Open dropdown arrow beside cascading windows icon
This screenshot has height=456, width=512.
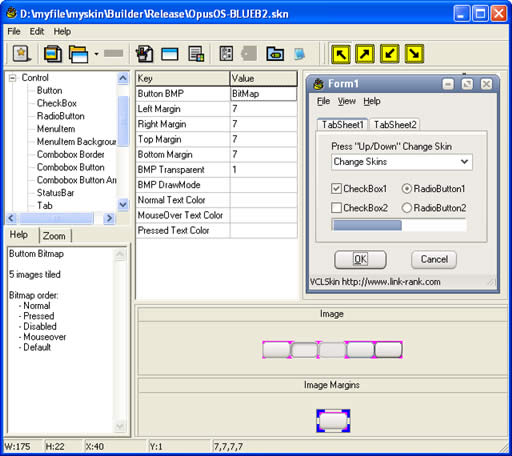[x=96, y=54]
